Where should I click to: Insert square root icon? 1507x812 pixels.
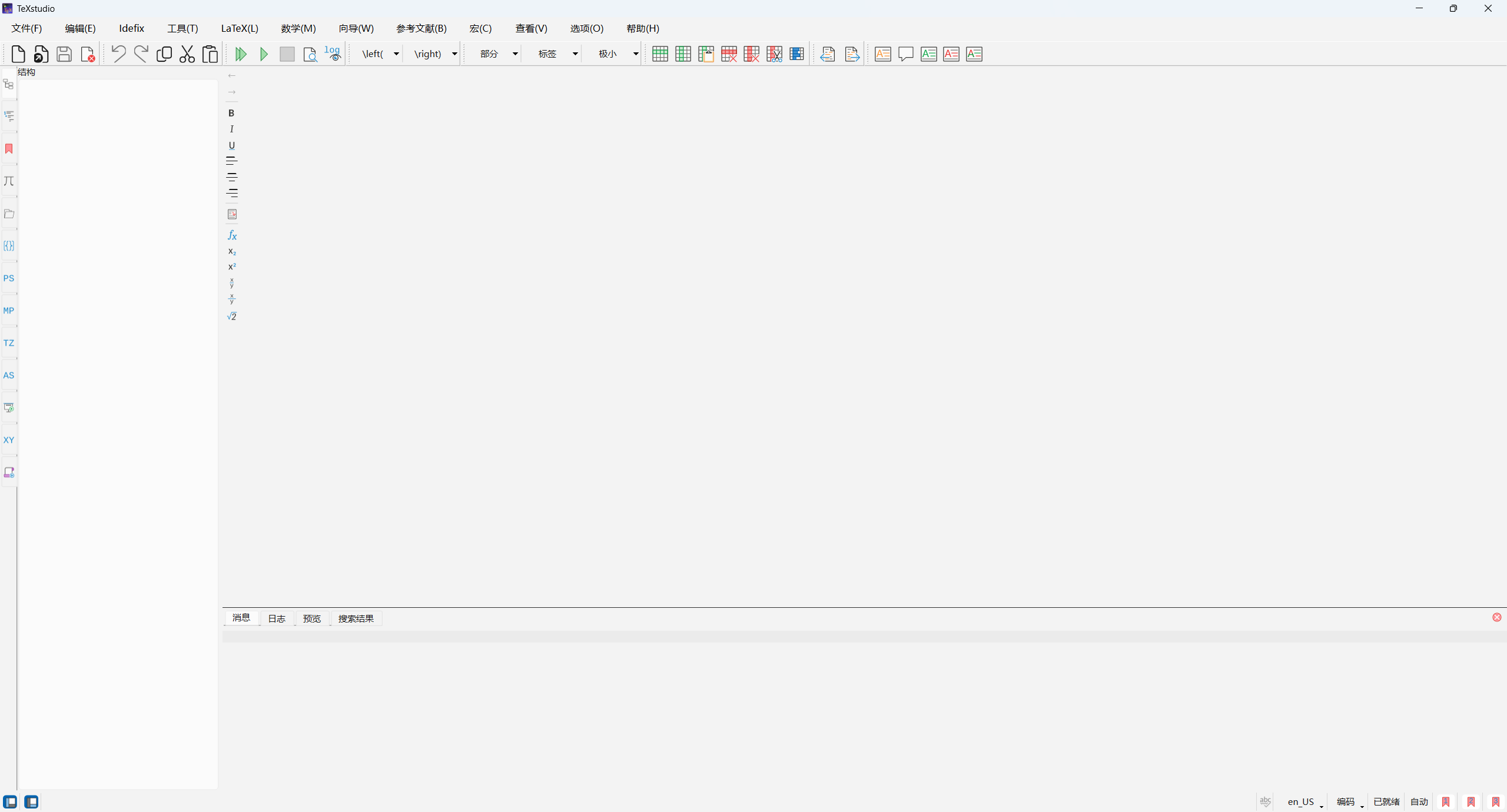(x=232, y=316)
